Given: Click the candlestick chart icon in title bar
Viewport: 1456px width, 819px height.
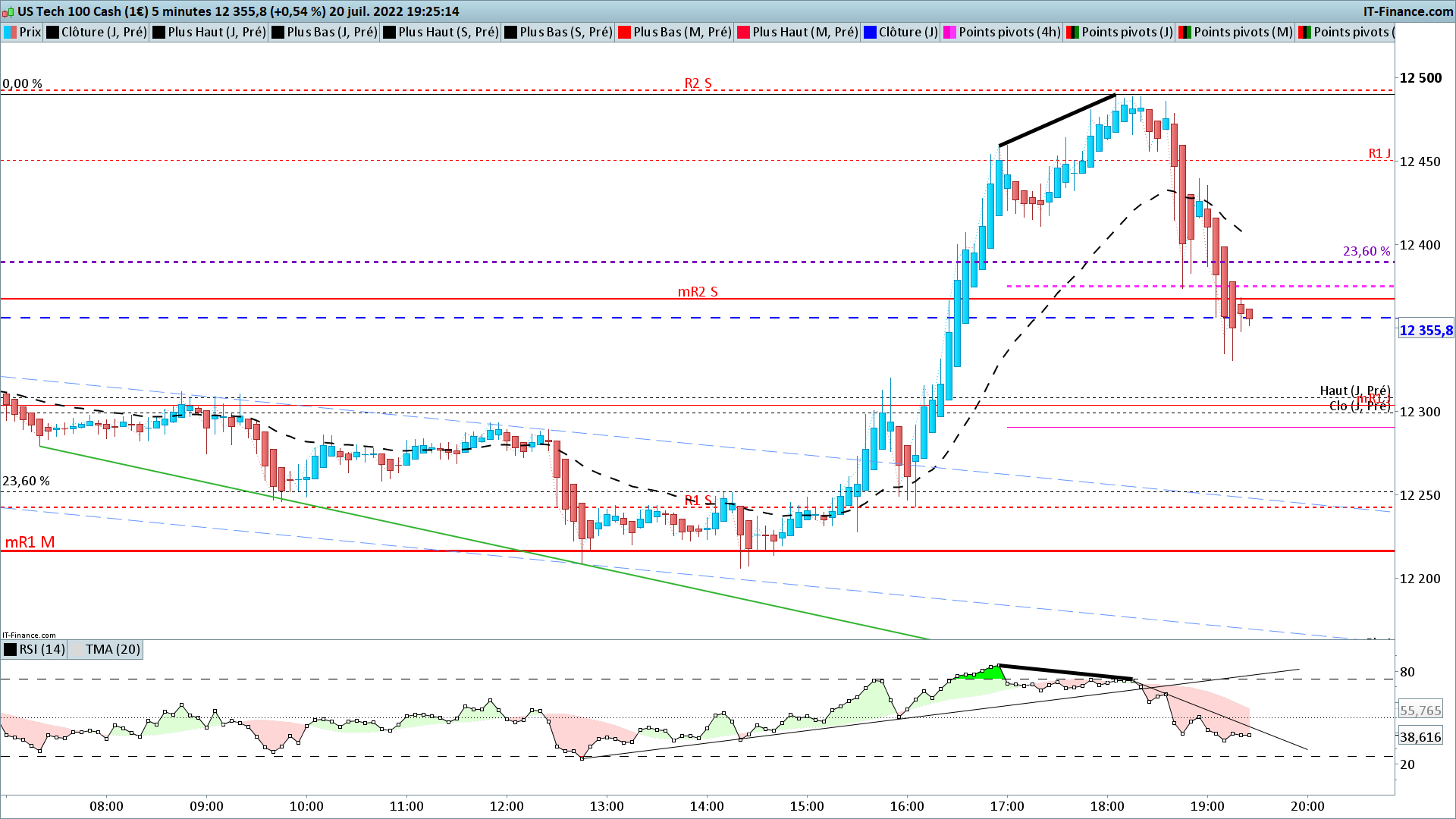Looking at the screenshot, I should pyautogui.click(x=9, y=11).
